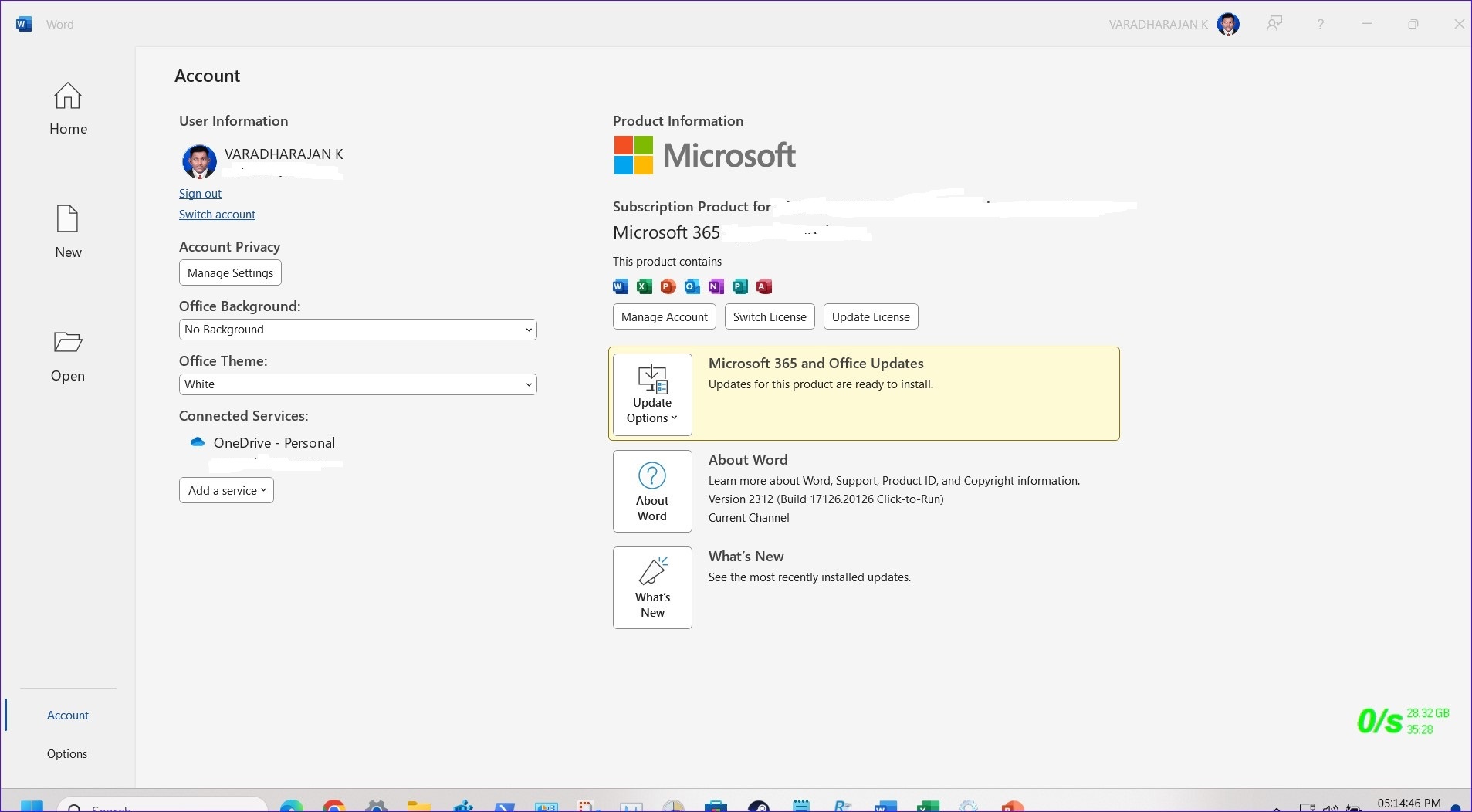The width and height of the screenshot is (1472, 812).
Task: Click the Sign out link
Action: 200,194
